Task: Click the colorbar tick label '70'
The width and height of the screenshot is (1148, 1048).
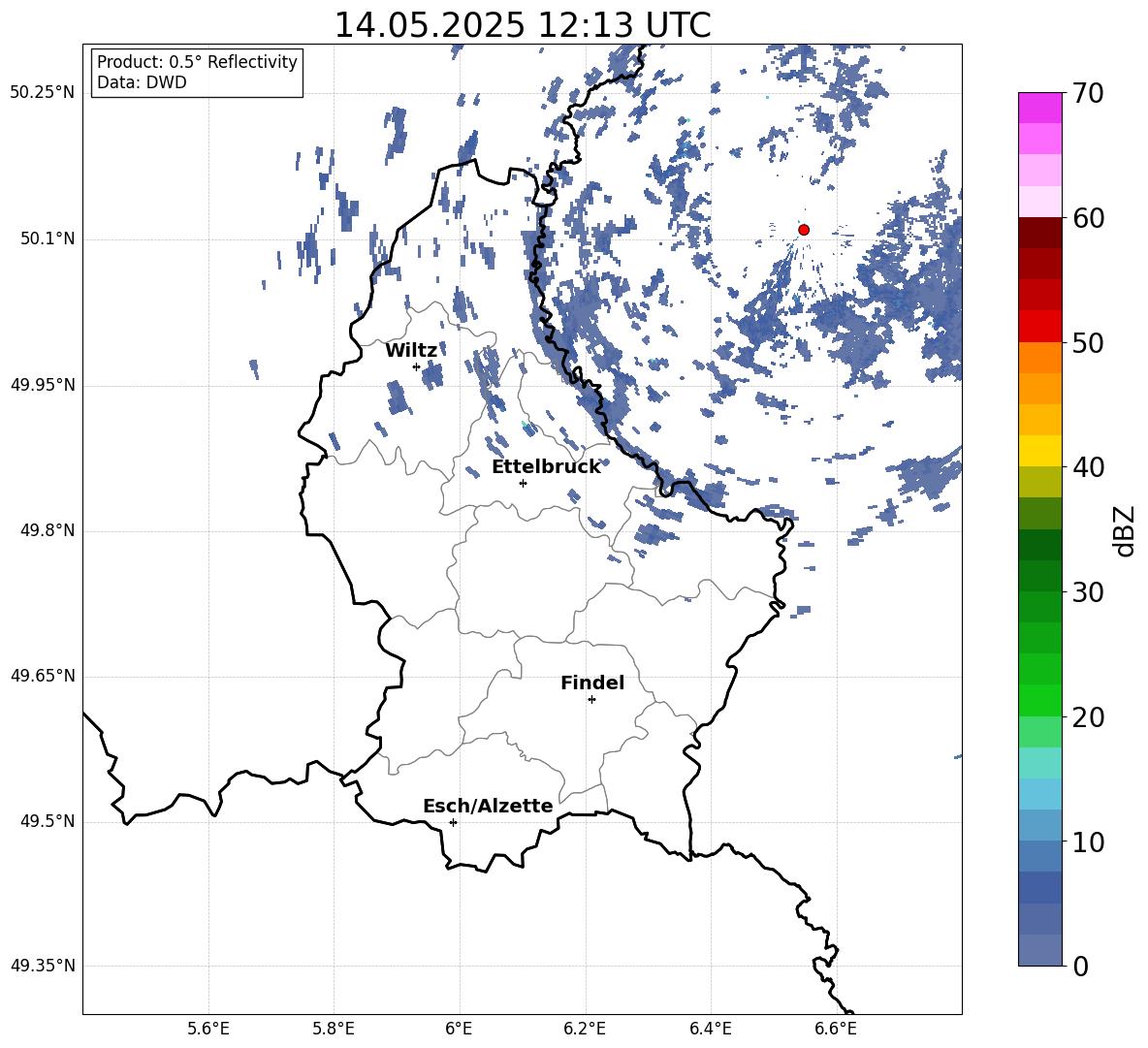Action: [1088, 93]
